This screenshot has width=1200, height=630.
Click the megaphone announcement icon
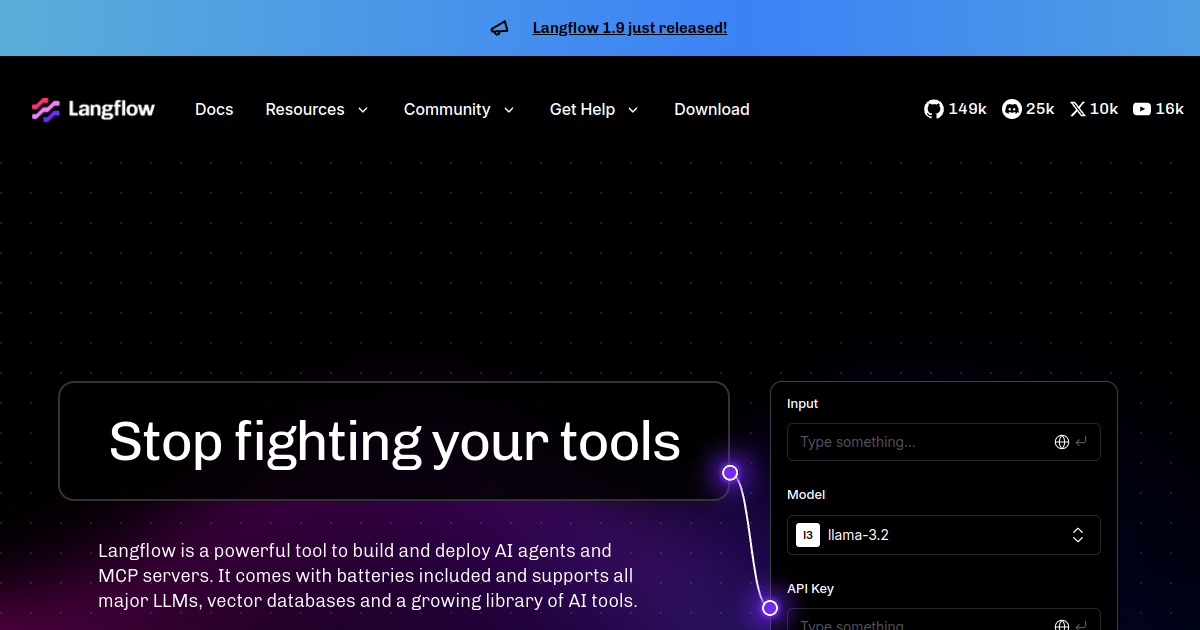pyautogui.click(x=500, y=28)
